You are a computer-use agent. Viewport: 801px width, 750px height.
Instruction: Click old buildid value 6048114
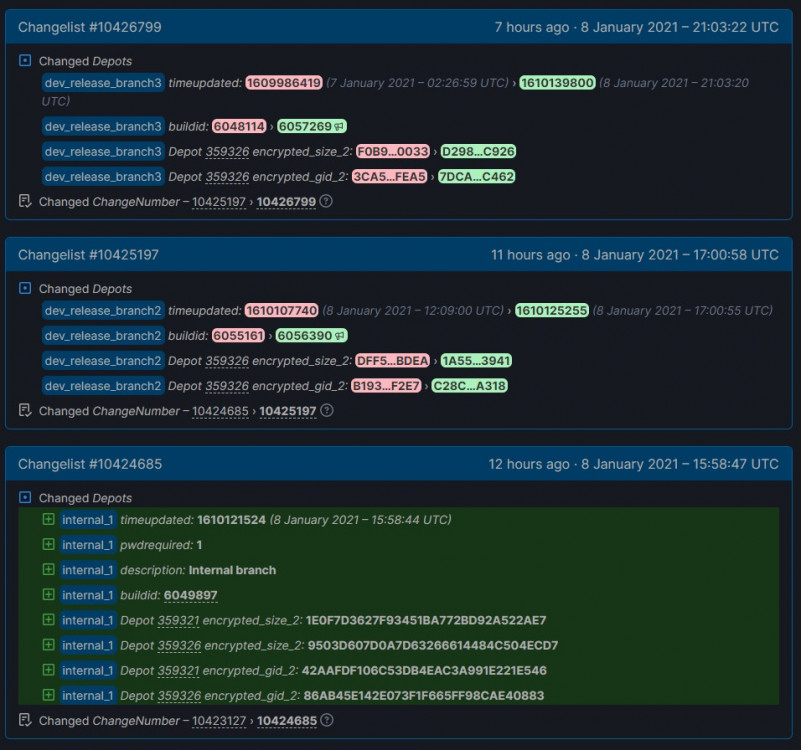pos(239,126)
